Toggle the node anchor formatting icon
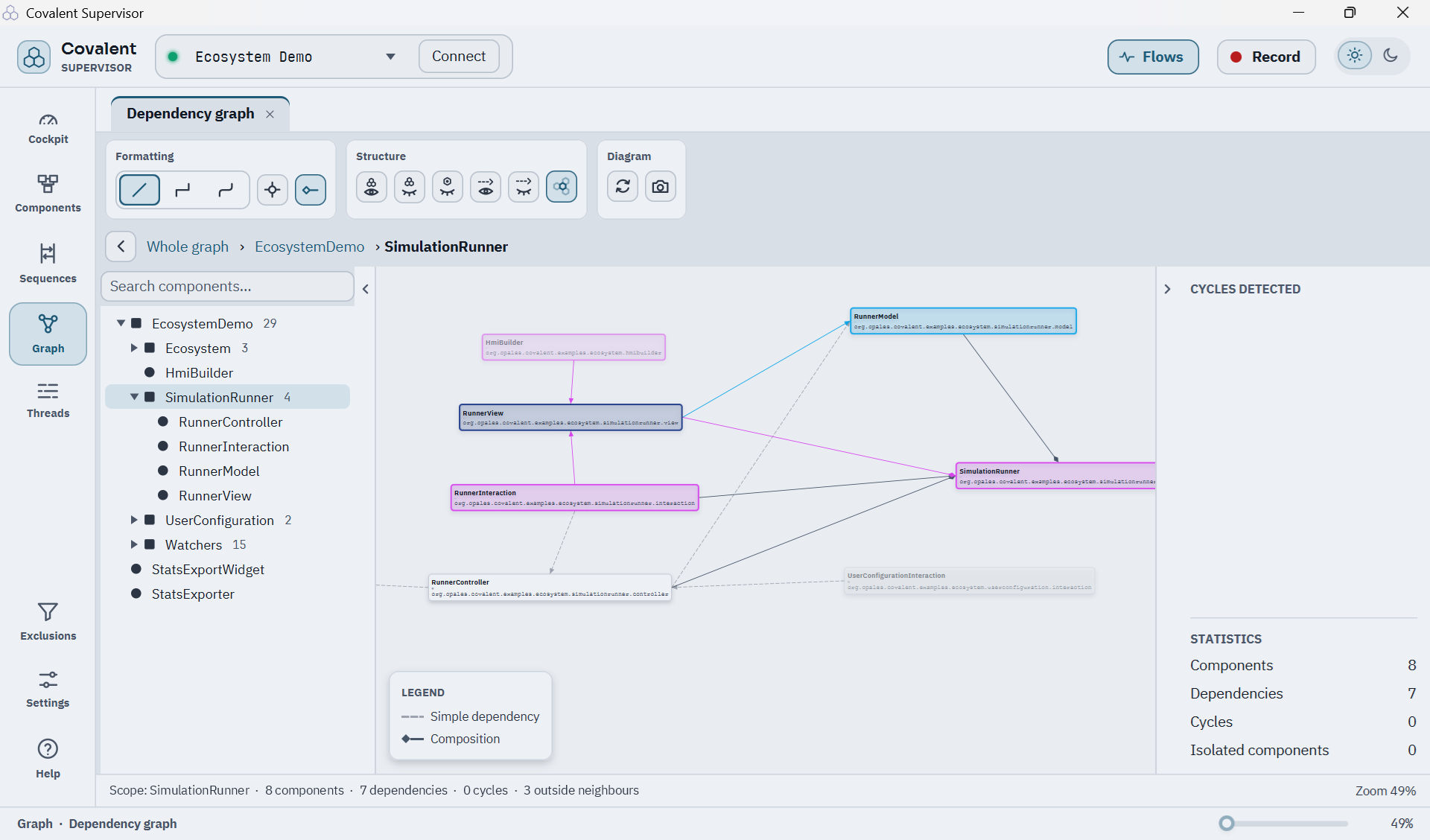This screenshot has height=840, width=1430. tap(311, 190)
